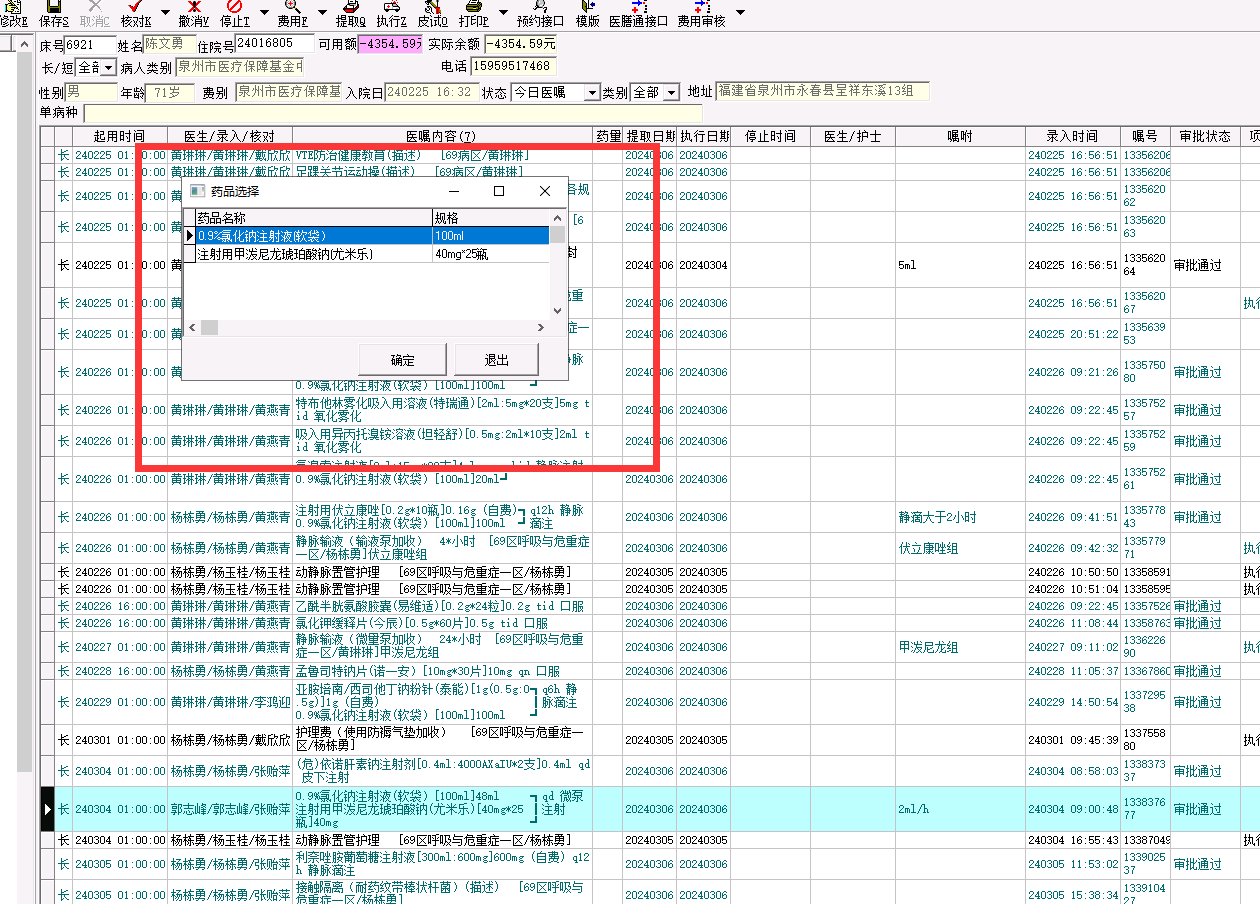
Task: Expand the arrow next to 费用F
Action: (321, 12)
